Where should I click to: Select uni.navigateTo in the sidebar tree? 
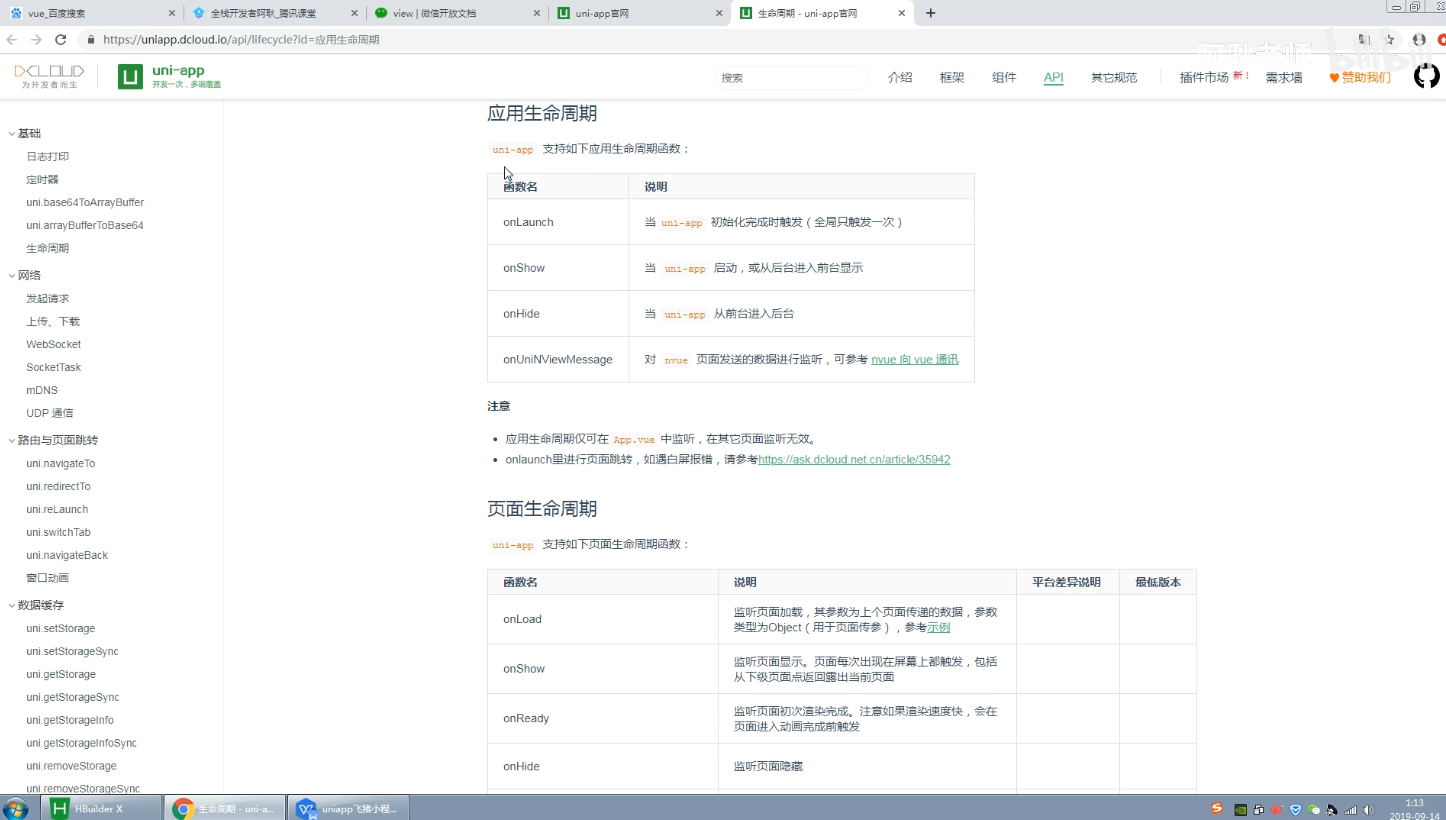[63, 463]
